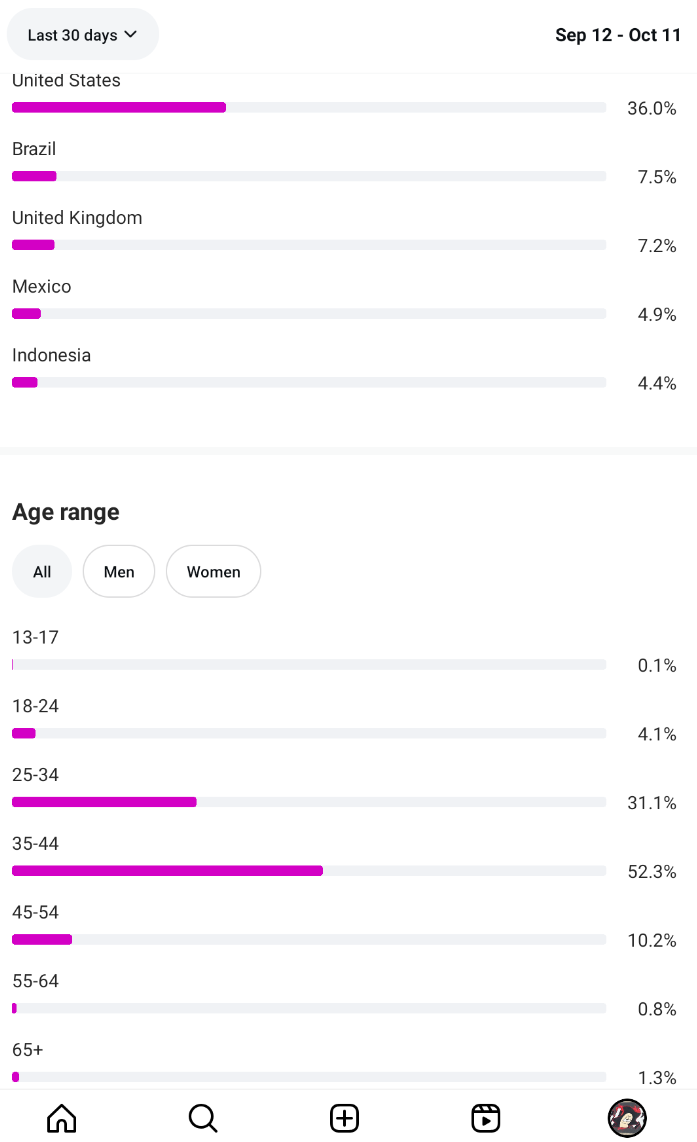The width and height of the screenshot is (697, 1142).
Task: Tap the United Kingdom bar
Action: tap(308, 245)
